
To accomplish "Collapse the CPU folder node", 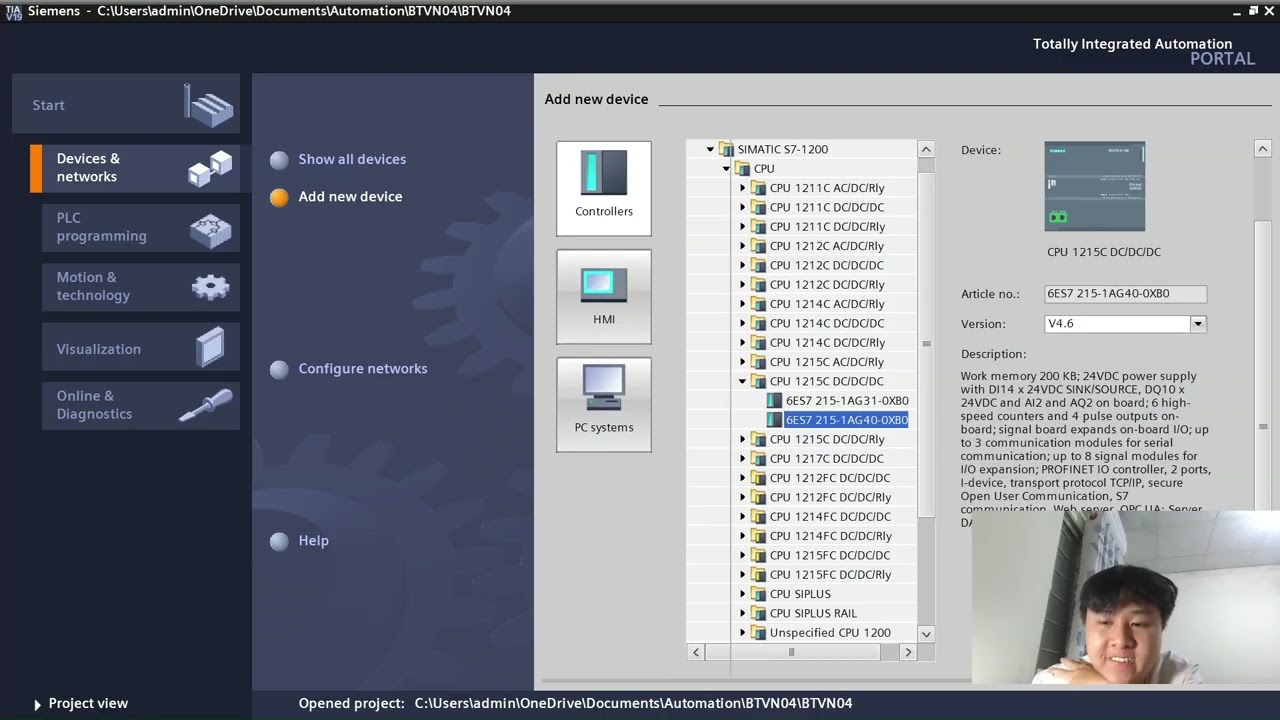I will pos(726,169).
